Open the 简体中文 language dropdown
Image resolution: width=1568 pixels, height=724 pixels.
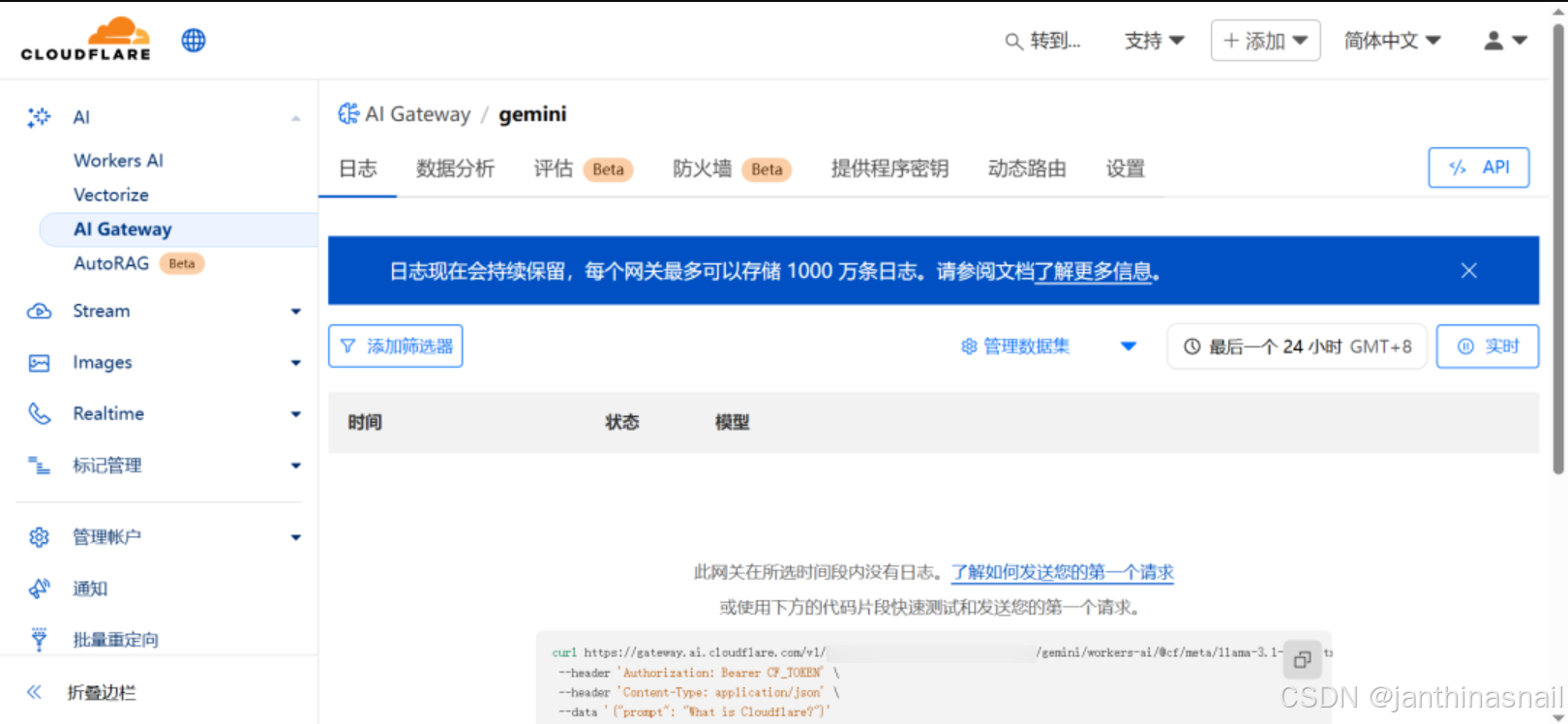click(1392, 41)
